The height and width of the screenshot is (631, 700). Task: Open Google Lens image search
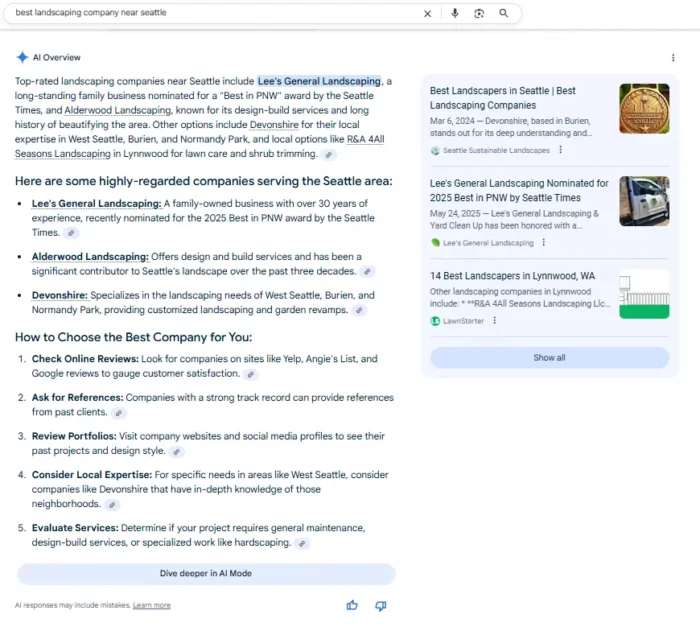[479, 14]
